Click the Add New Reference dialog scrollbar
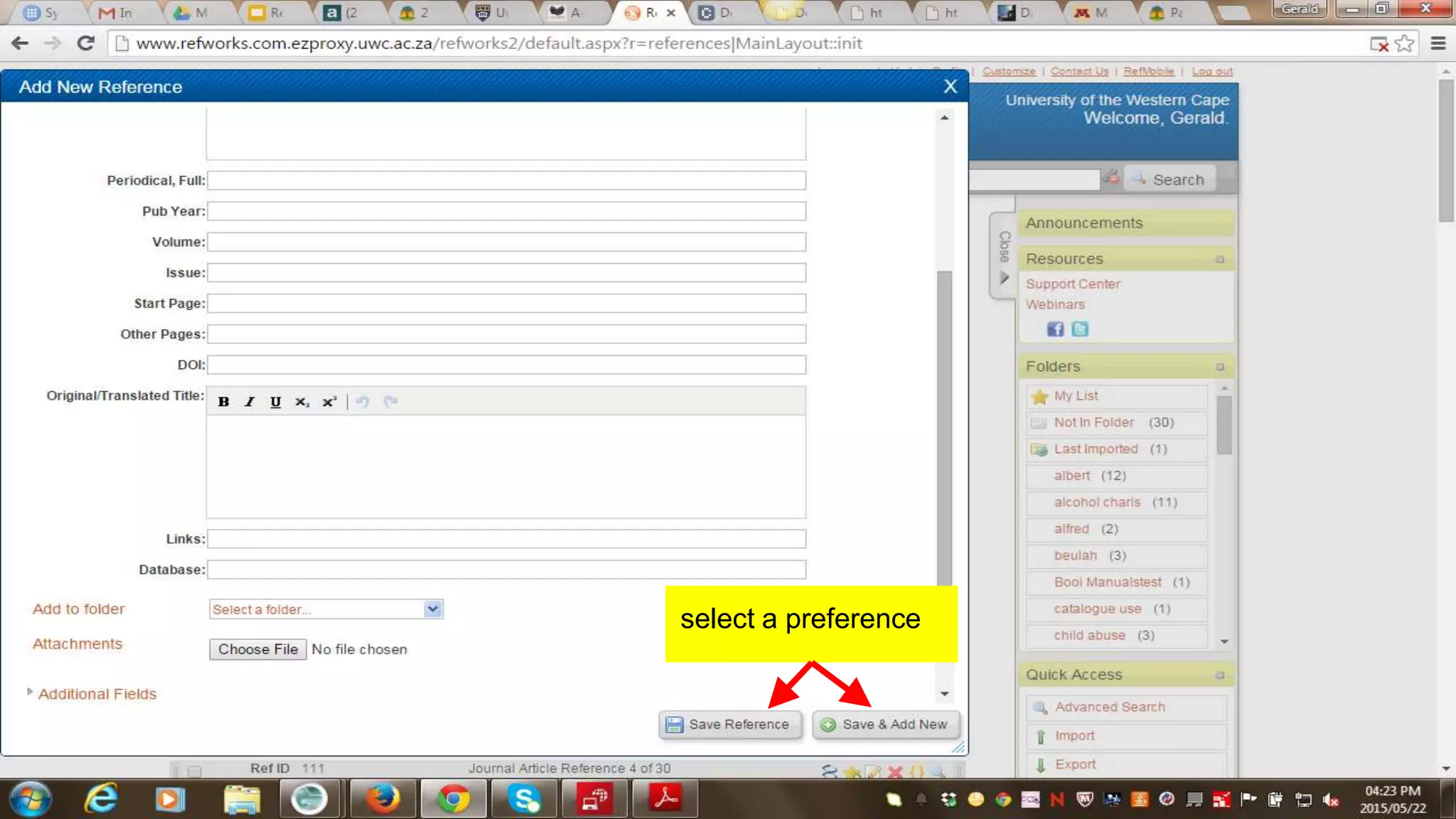 944,427
